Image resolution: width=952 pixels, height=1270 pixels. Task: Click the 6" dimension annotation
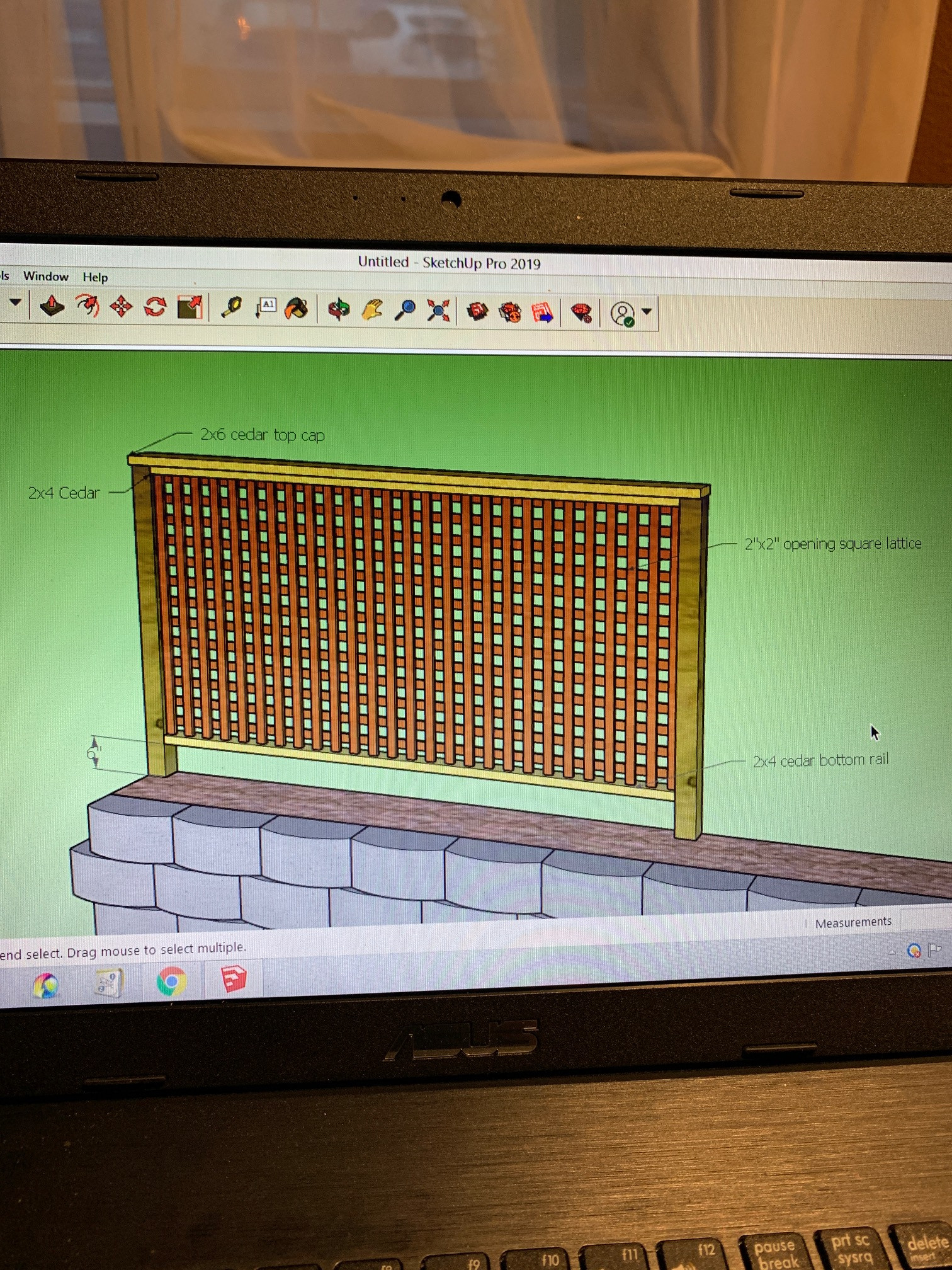coord(94,753)
